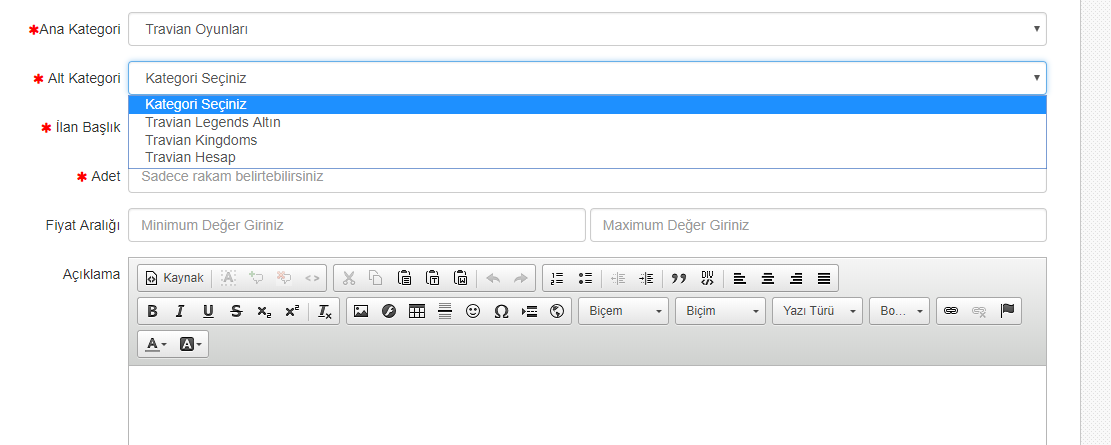
Task: Click the globe iframe icon
Action: [x=556, y=311]
